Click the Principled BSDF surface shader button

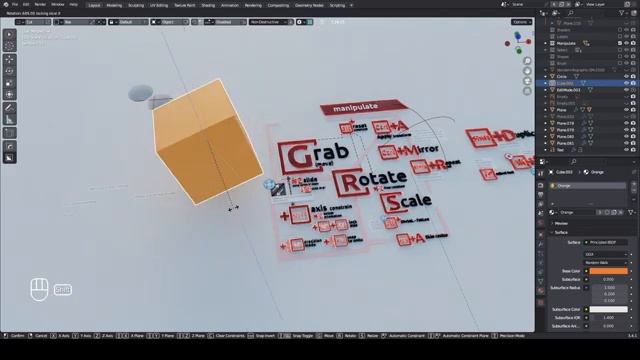[605, 242]
